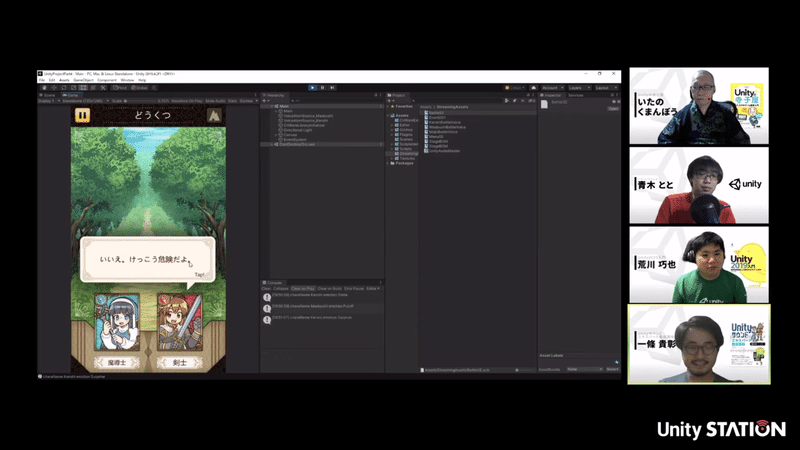Toggle Clear on Build in Console
The height and width of the screenshot is (450, 800).
[x=329, y=289]
